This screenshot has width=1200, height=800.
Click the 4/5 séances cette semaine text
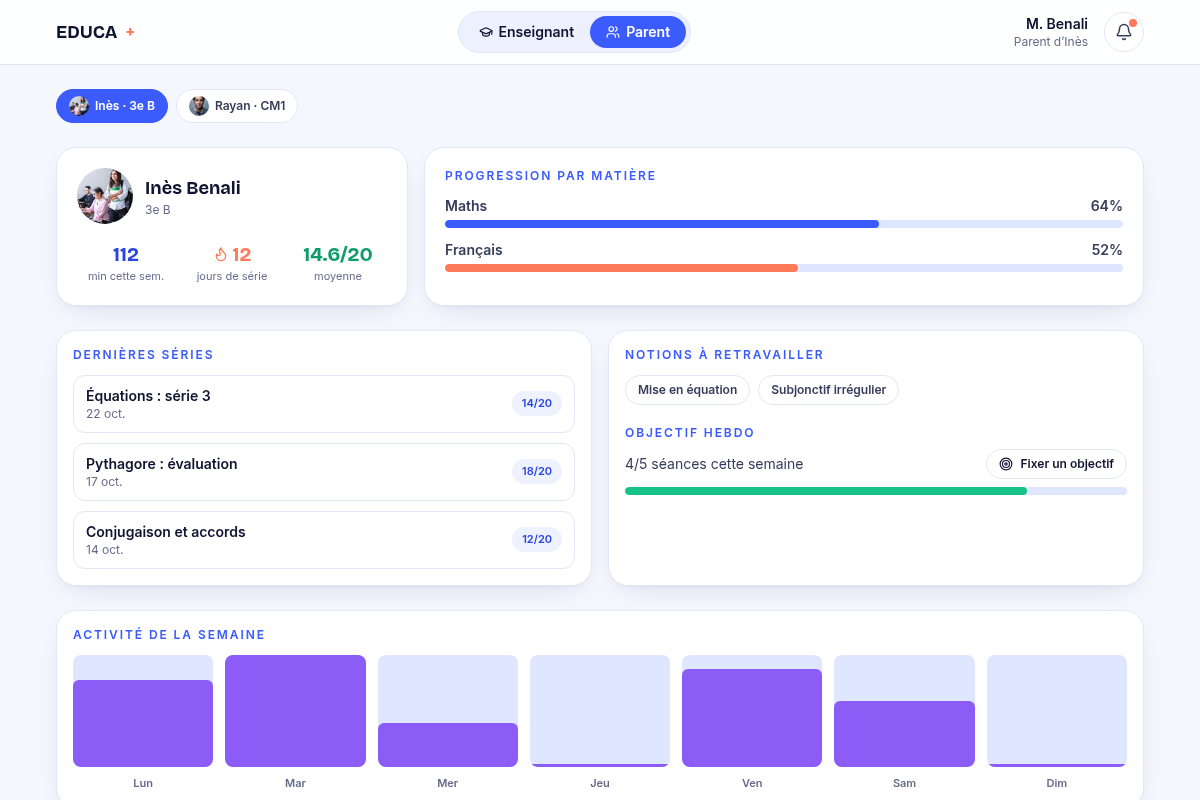point(714,464)
